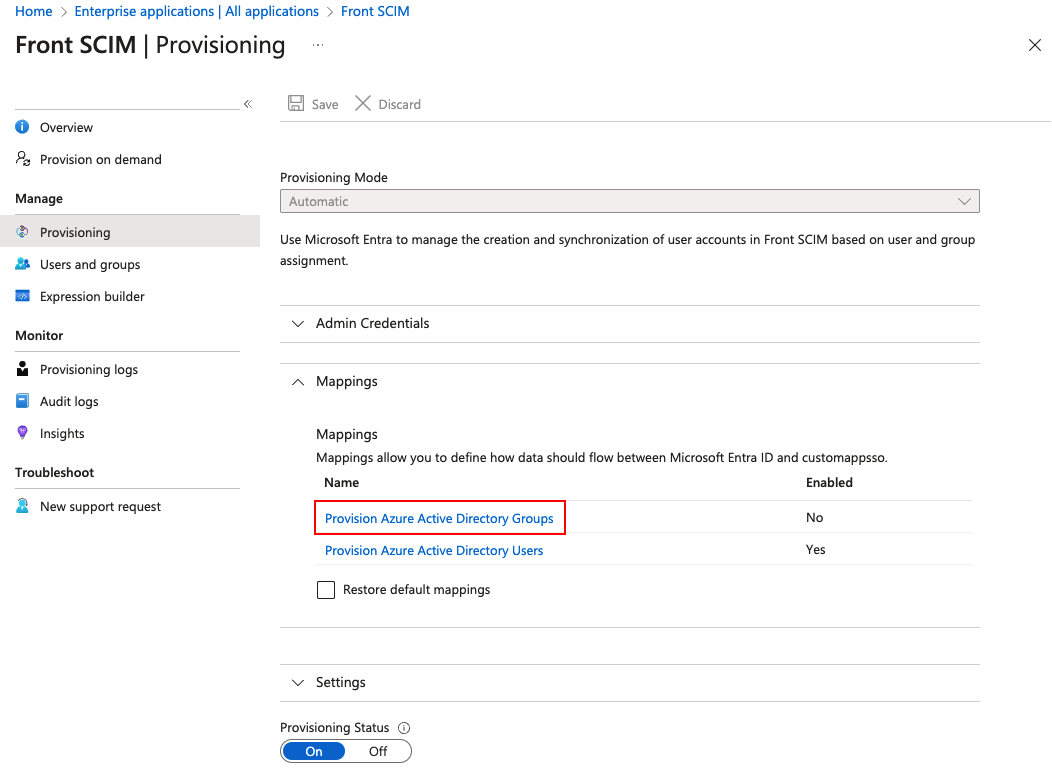This screenshot has width=1052, height=776.
Task: Click the Provisioning logs icon
Action: [22, 369]
